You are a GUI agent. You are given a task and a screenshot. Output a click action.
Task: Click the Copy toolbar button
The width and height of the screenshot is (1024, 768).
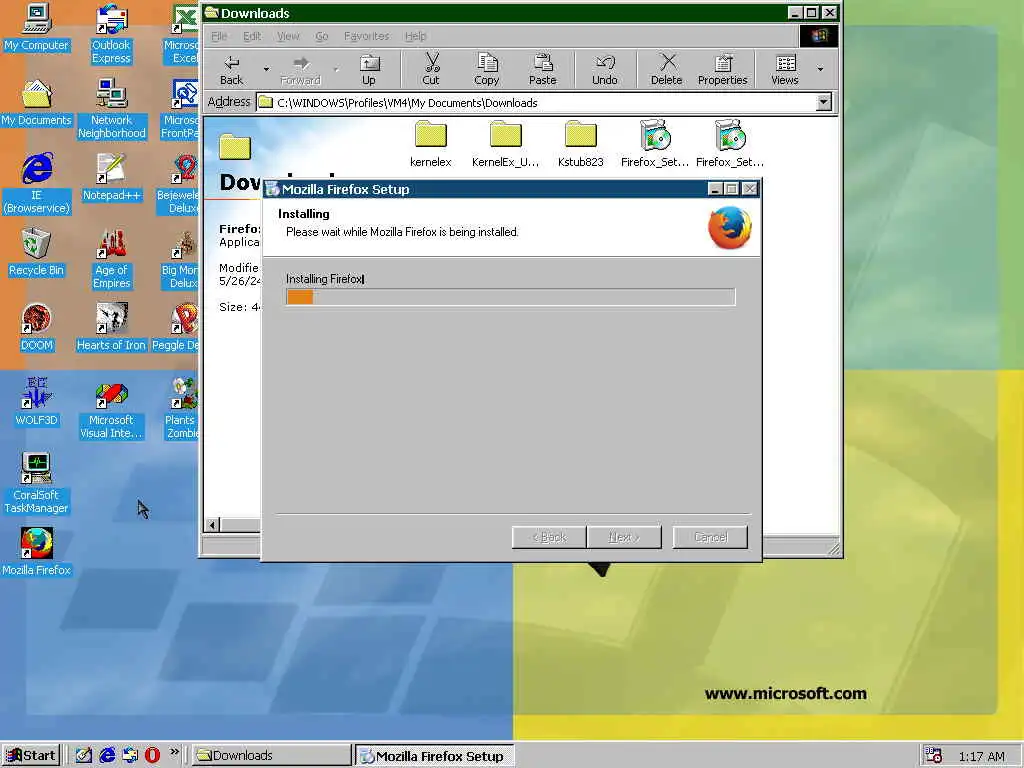[487, 70]
